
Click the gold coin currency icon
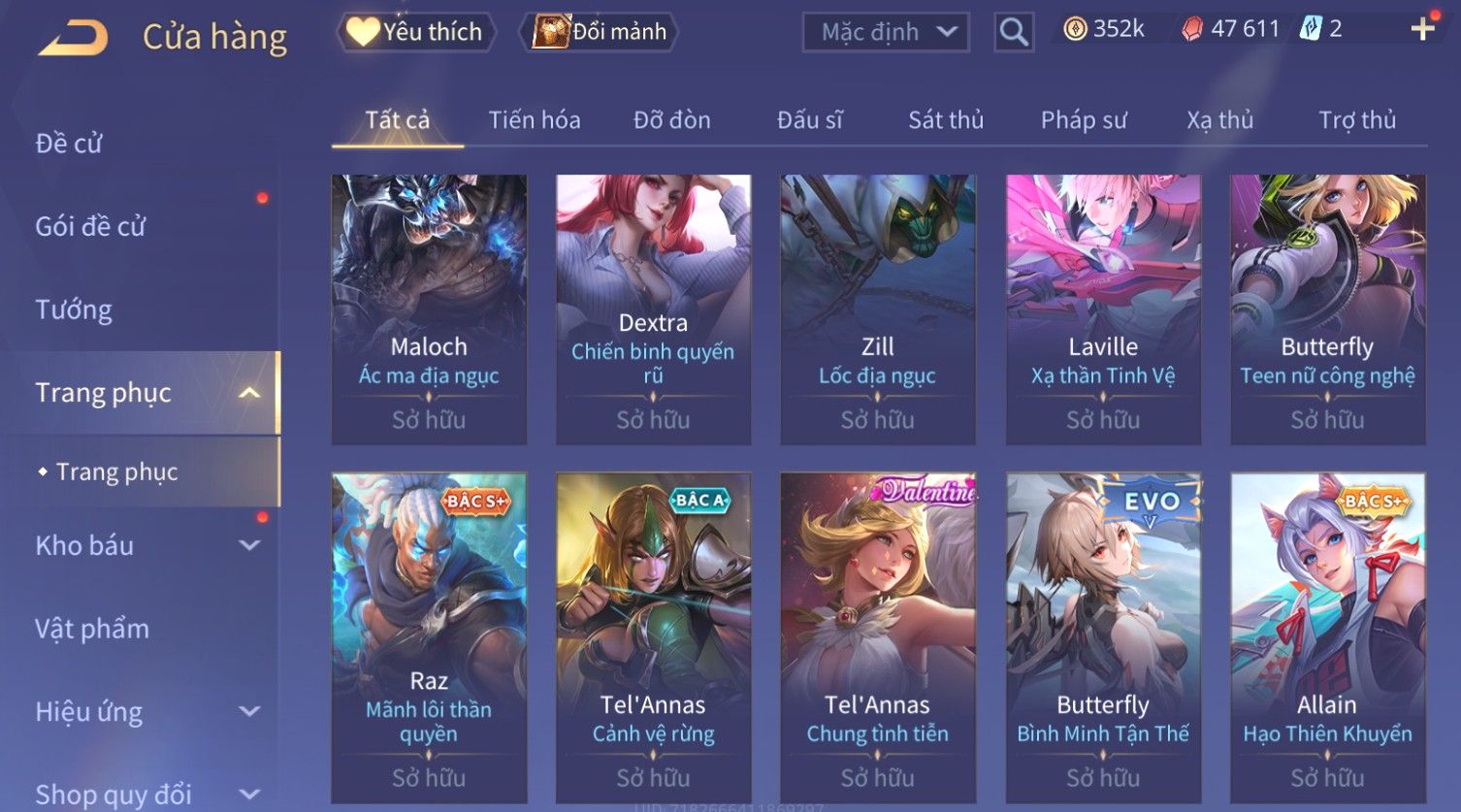coord(1075,29)
